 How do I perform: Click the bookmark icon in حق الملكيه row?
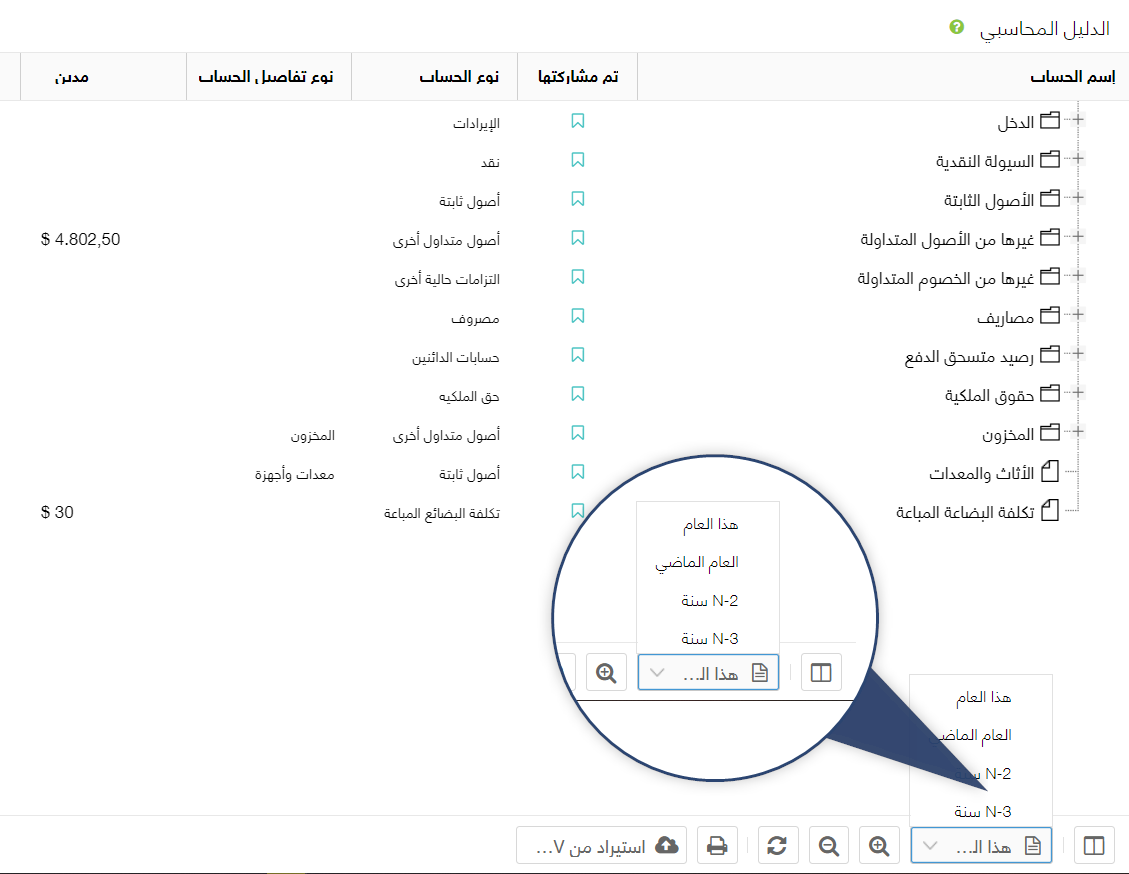point(577,393)
